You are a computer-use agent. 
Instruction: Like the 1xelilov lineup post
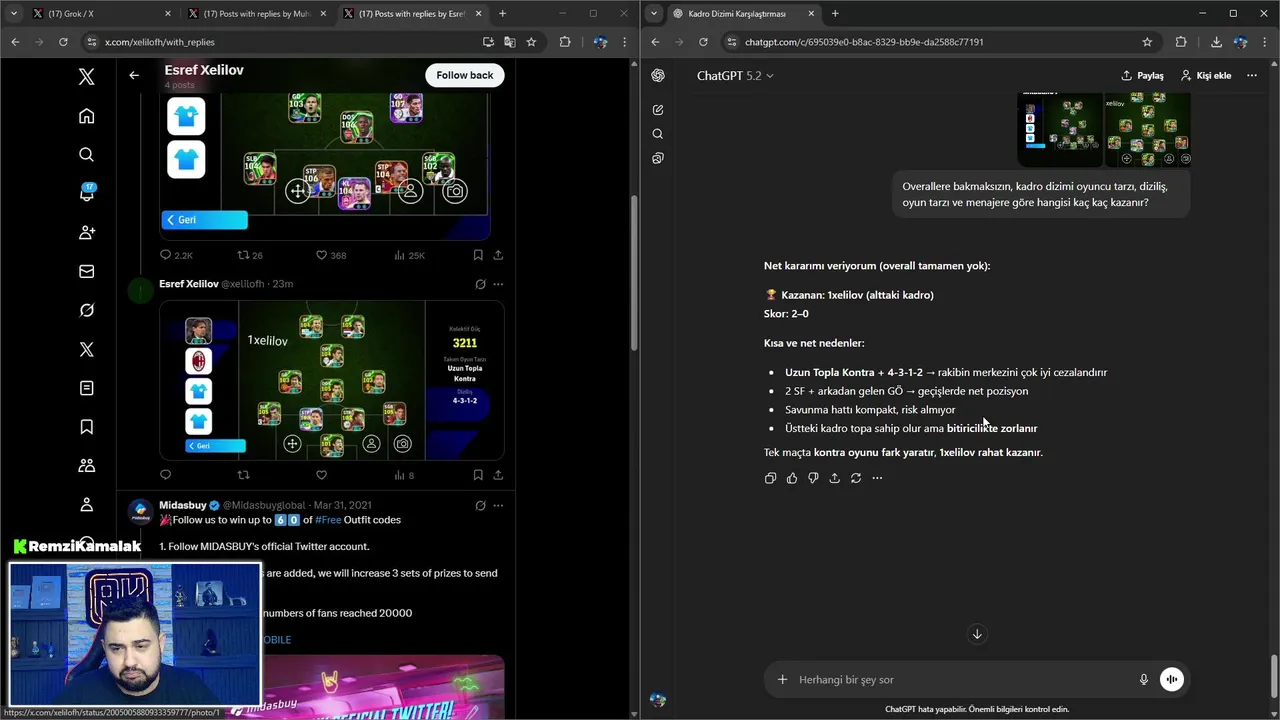(322, 475)
